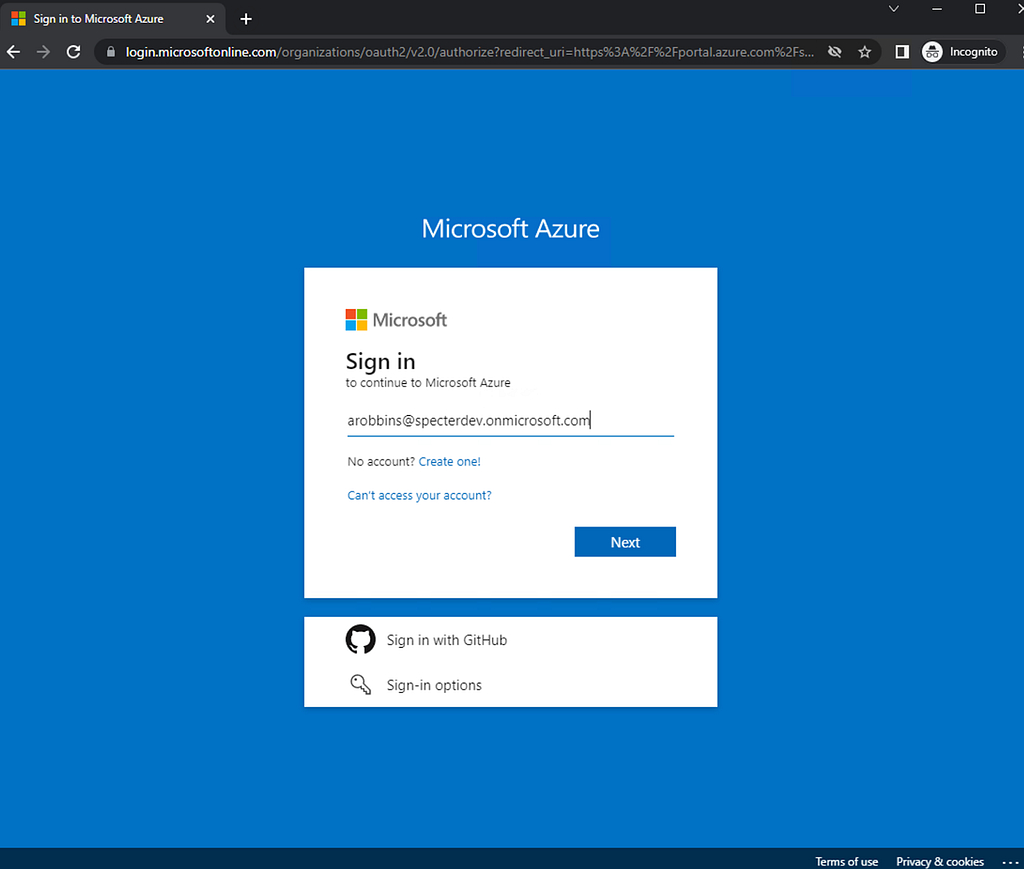Reload the sign-in page
Image resolution: width=1024 pixels, height=869 pixels.
74,52
